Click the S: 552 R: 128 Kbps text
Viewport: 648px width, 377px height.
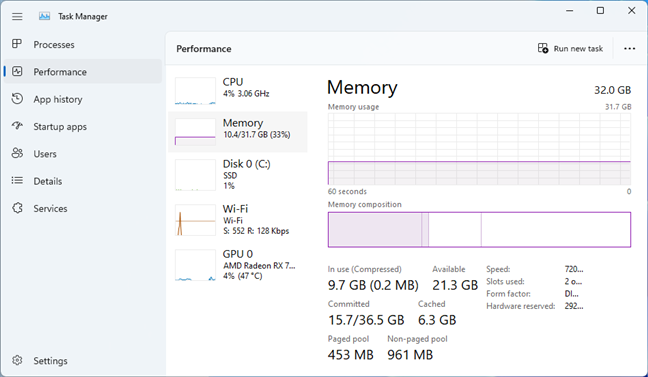[x=256, y=231]
